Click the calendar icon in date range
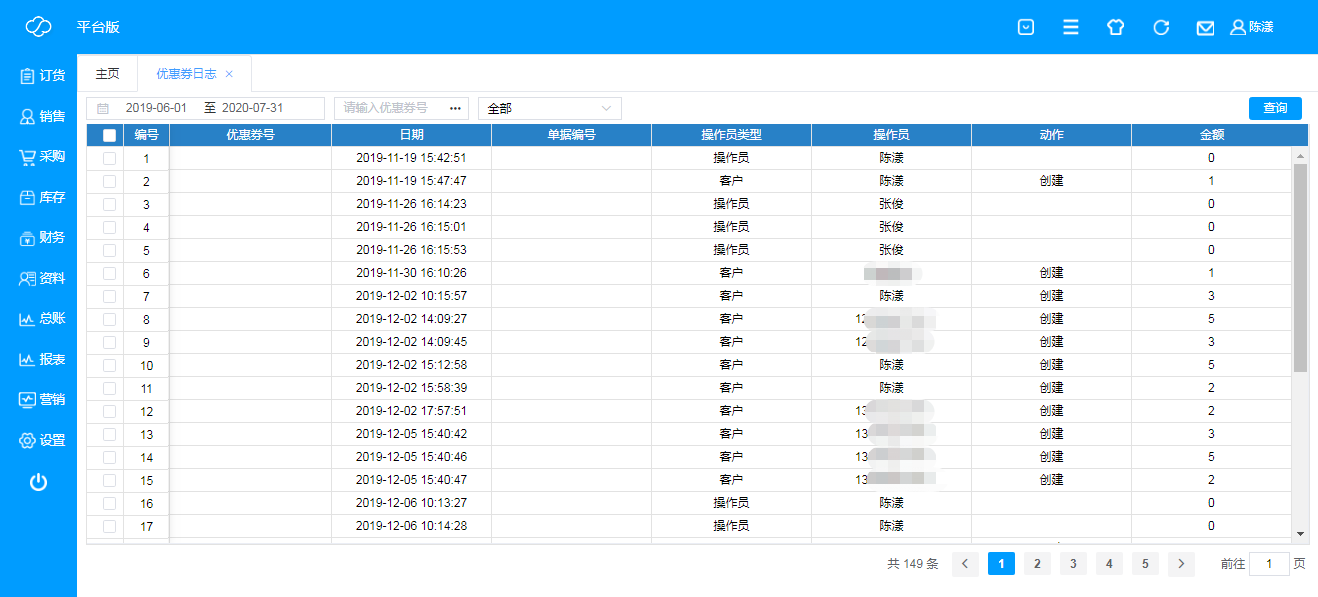Image resolution: width=1318 pixels, height=597 pixels. [103, 108]
